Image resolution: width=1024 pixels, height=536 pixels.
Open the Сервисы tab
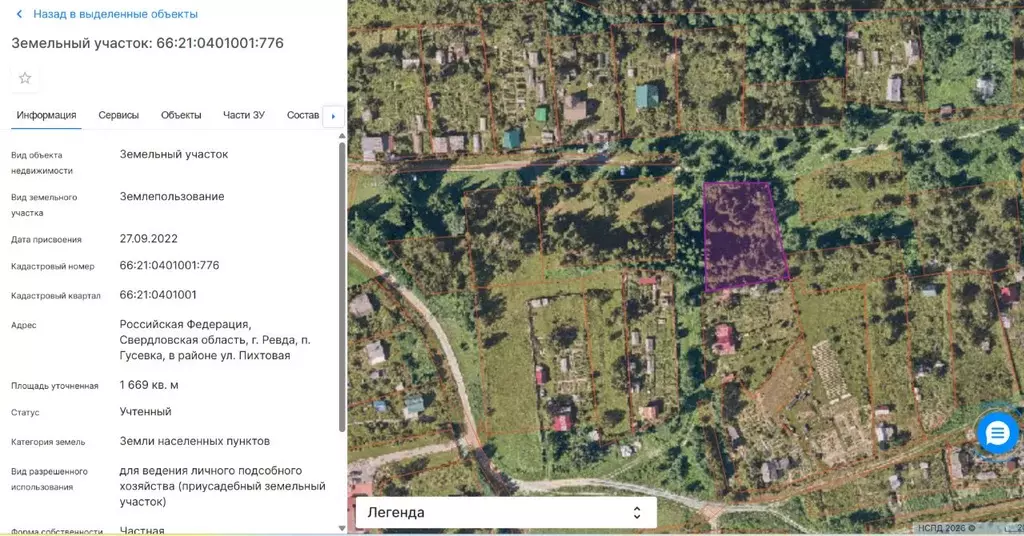point(118,115)
